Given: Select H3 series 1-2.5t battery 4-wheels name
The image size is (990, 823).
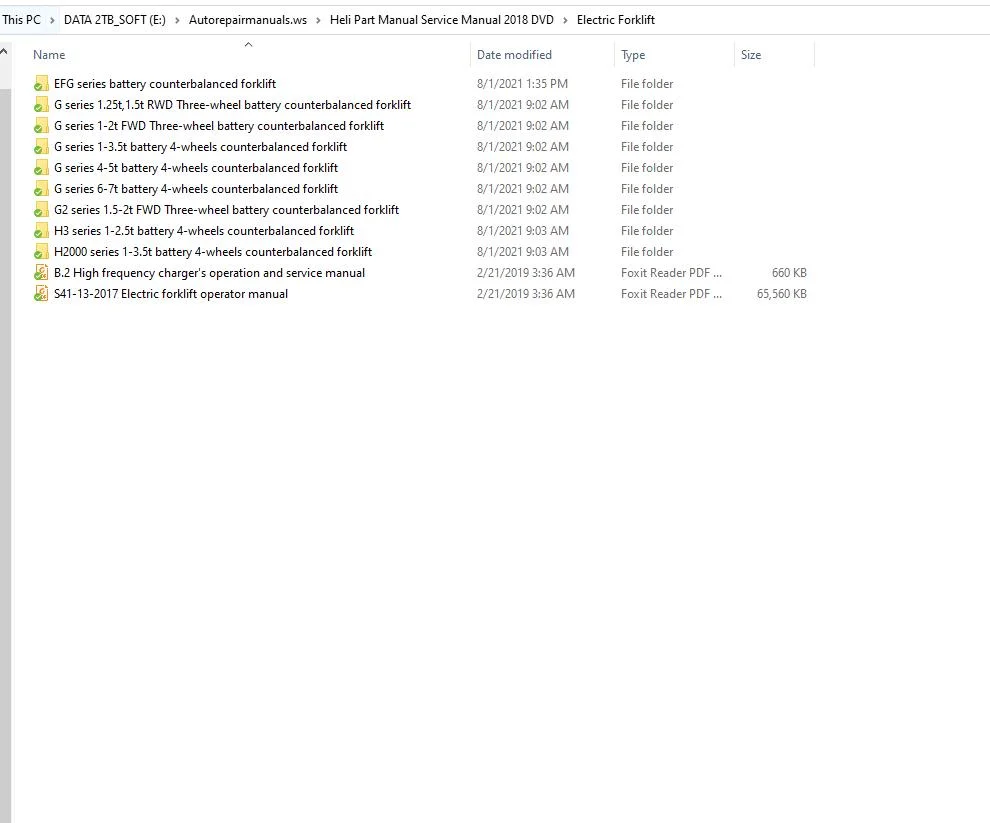Looking at the screenshot, I should (204, 231).
